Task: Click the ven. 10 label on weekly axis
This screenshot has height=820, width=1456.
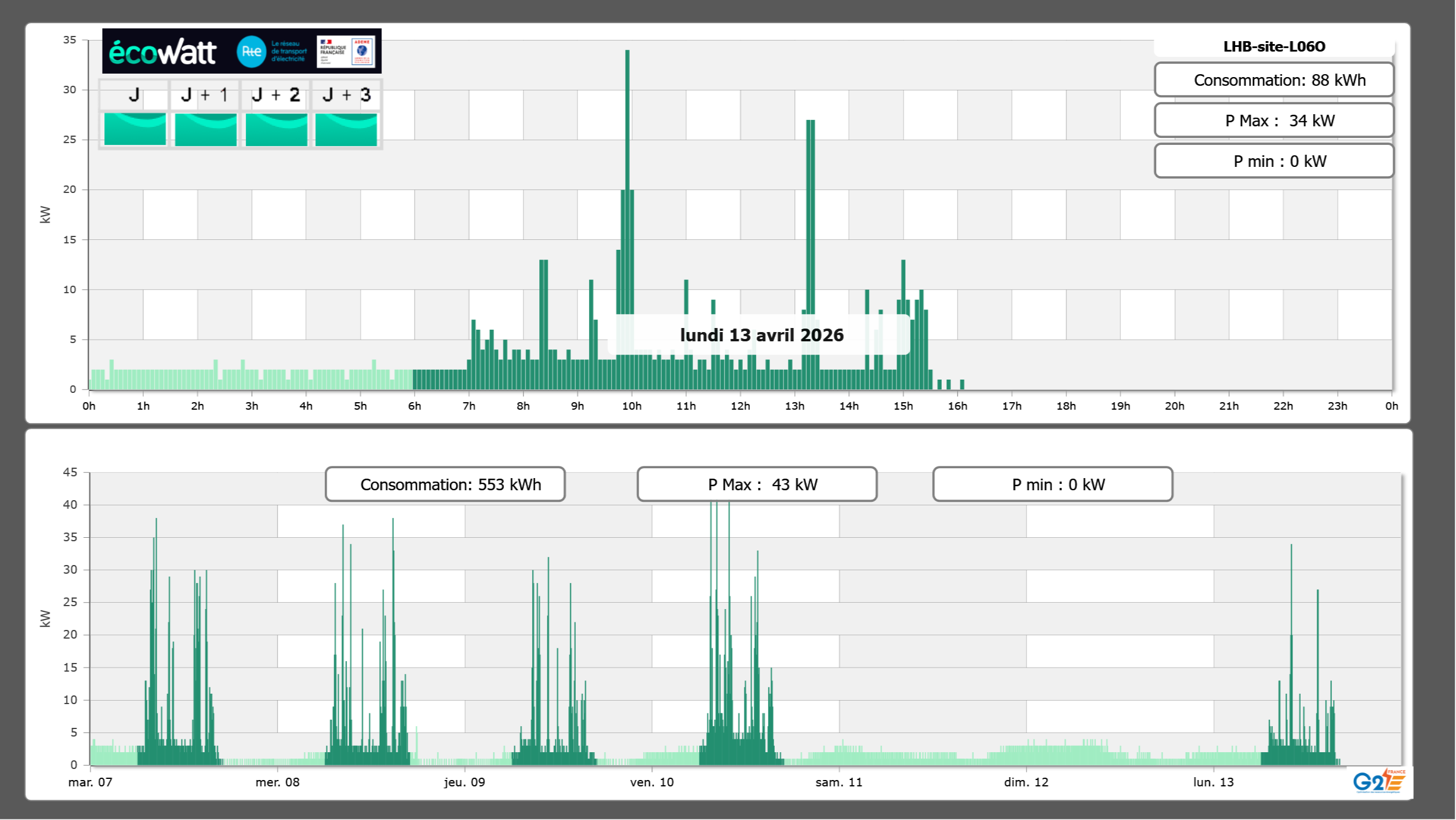Action: click(652, 782)
